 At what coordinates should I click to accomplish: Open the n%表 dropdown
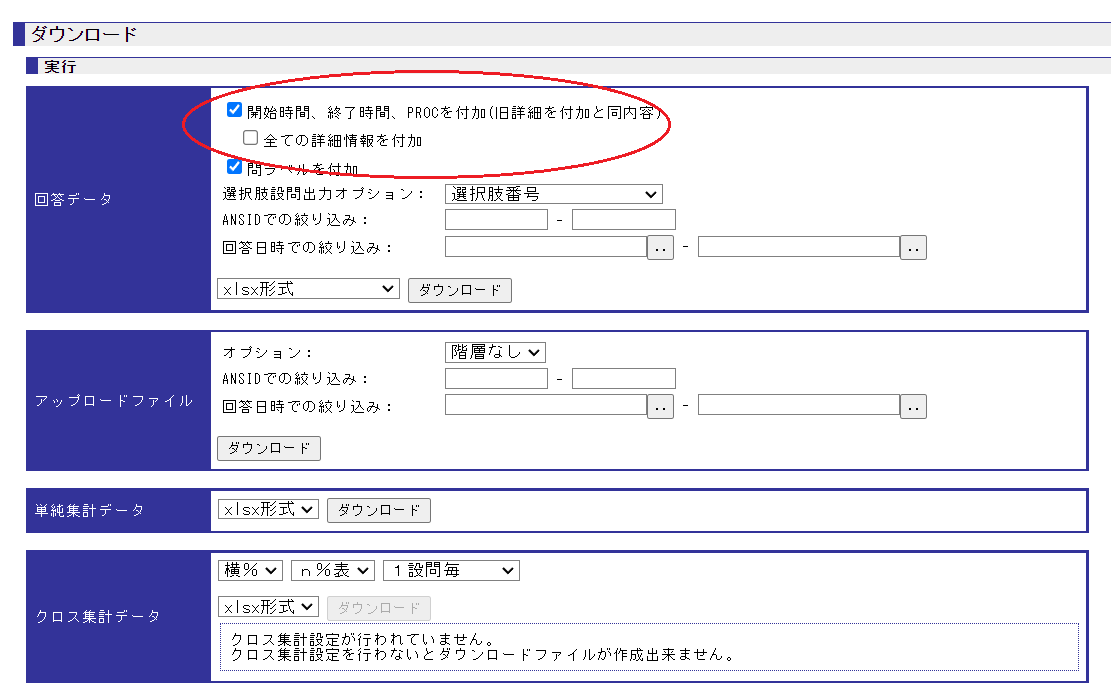pos(332,570)
